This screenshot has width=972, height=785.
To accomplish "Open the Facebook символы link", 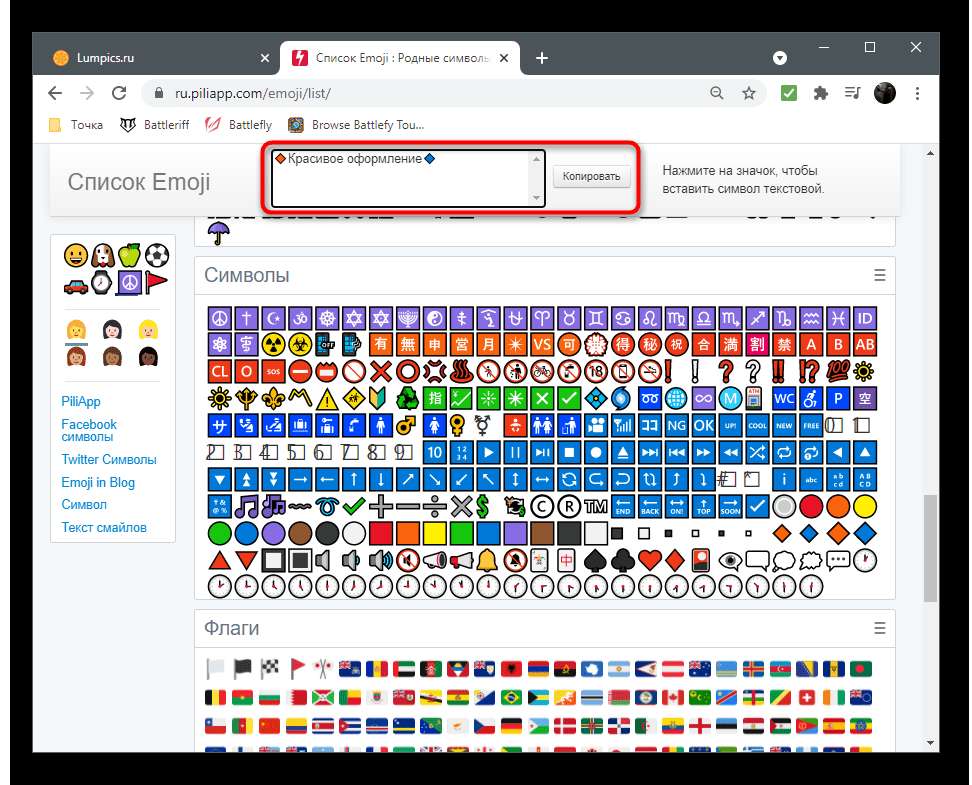I will pos(89,431).
